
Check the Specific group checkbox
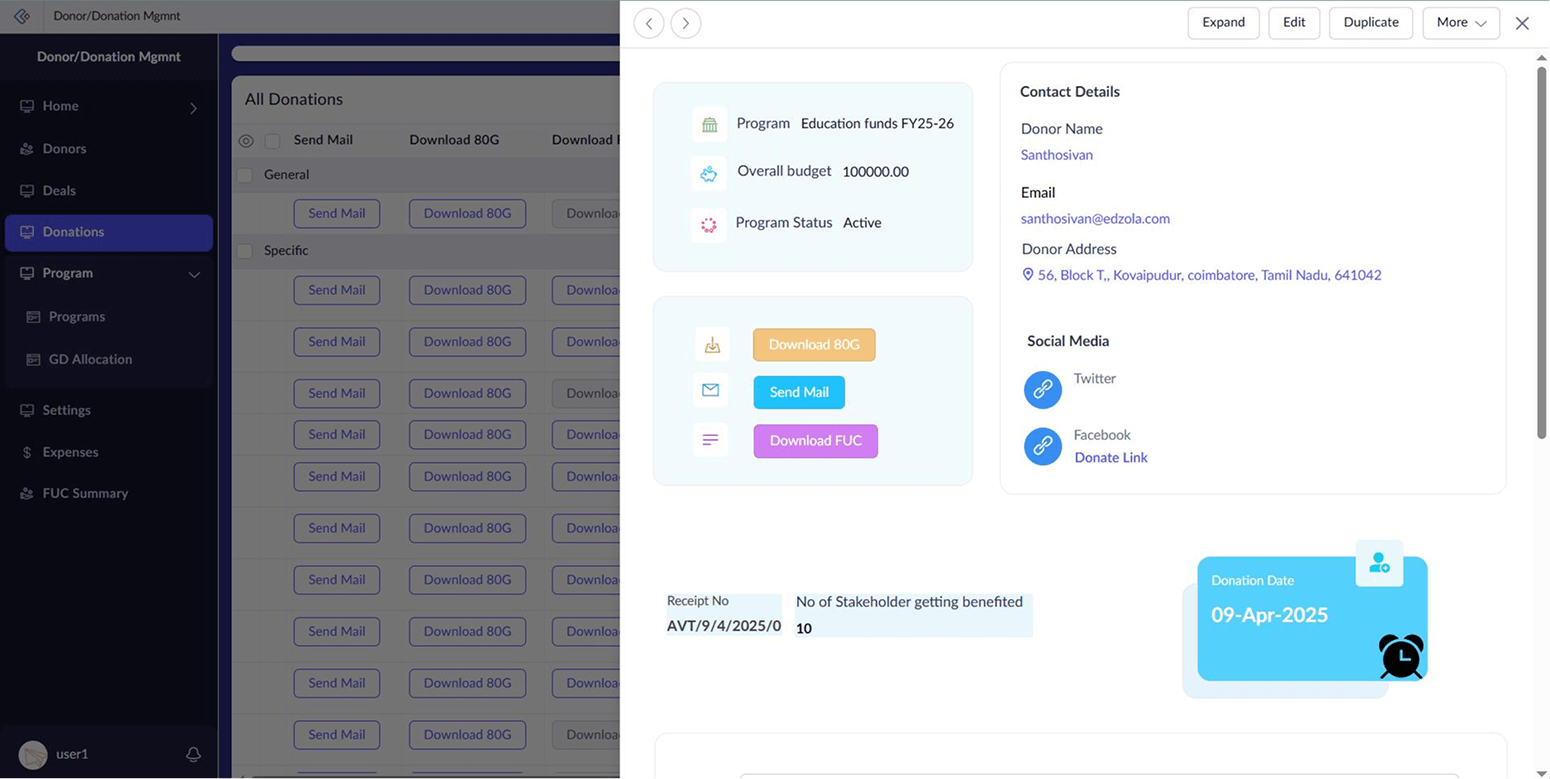(244, 251)
